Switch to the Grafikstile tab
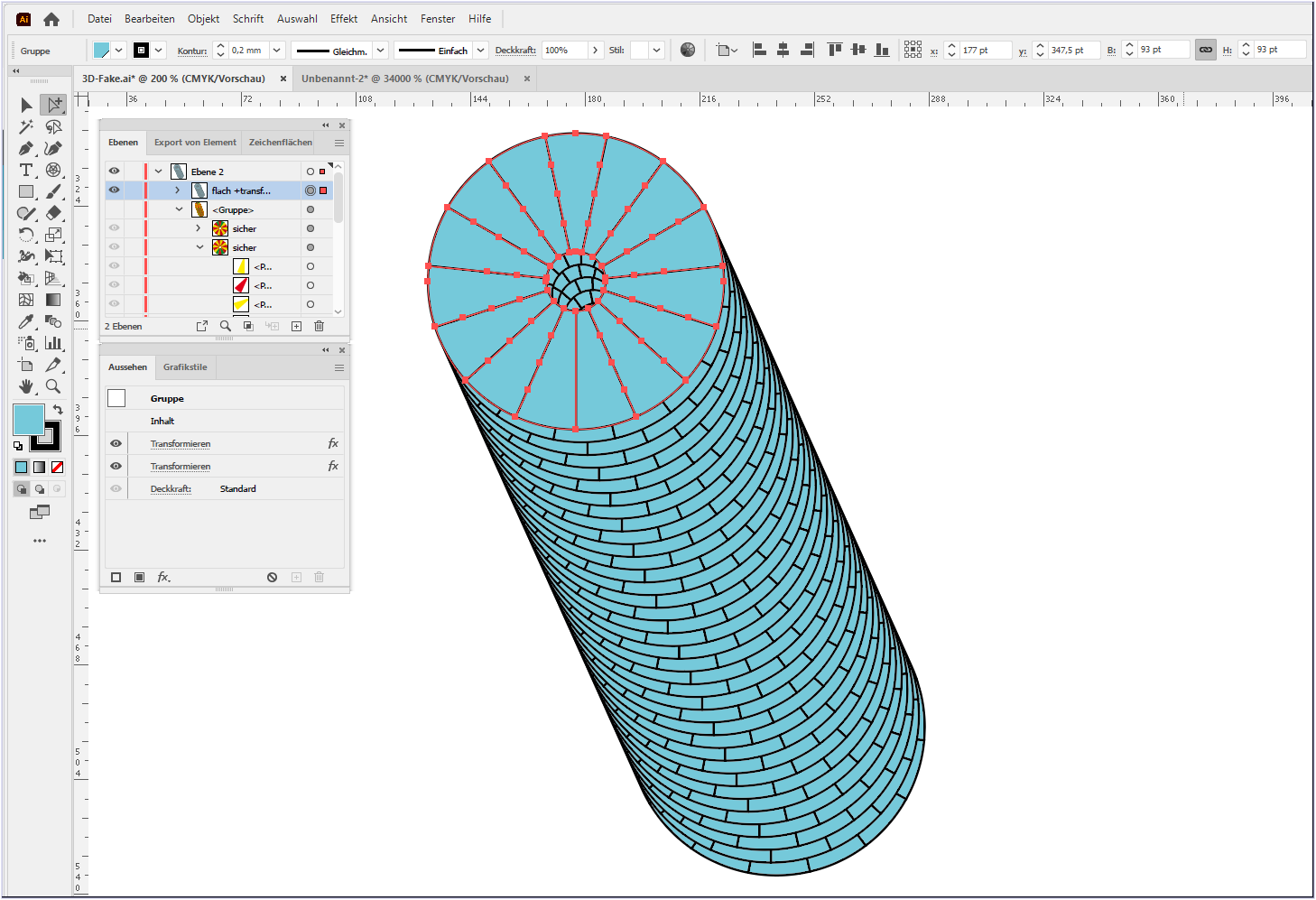This screenshot has height=900, width=1316. point(185,366)
